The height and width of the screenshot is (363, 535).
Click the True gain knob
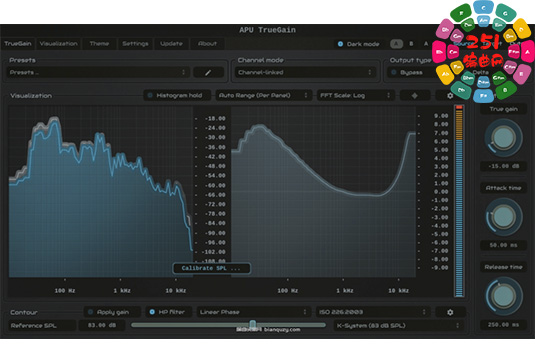click(503, 138)
